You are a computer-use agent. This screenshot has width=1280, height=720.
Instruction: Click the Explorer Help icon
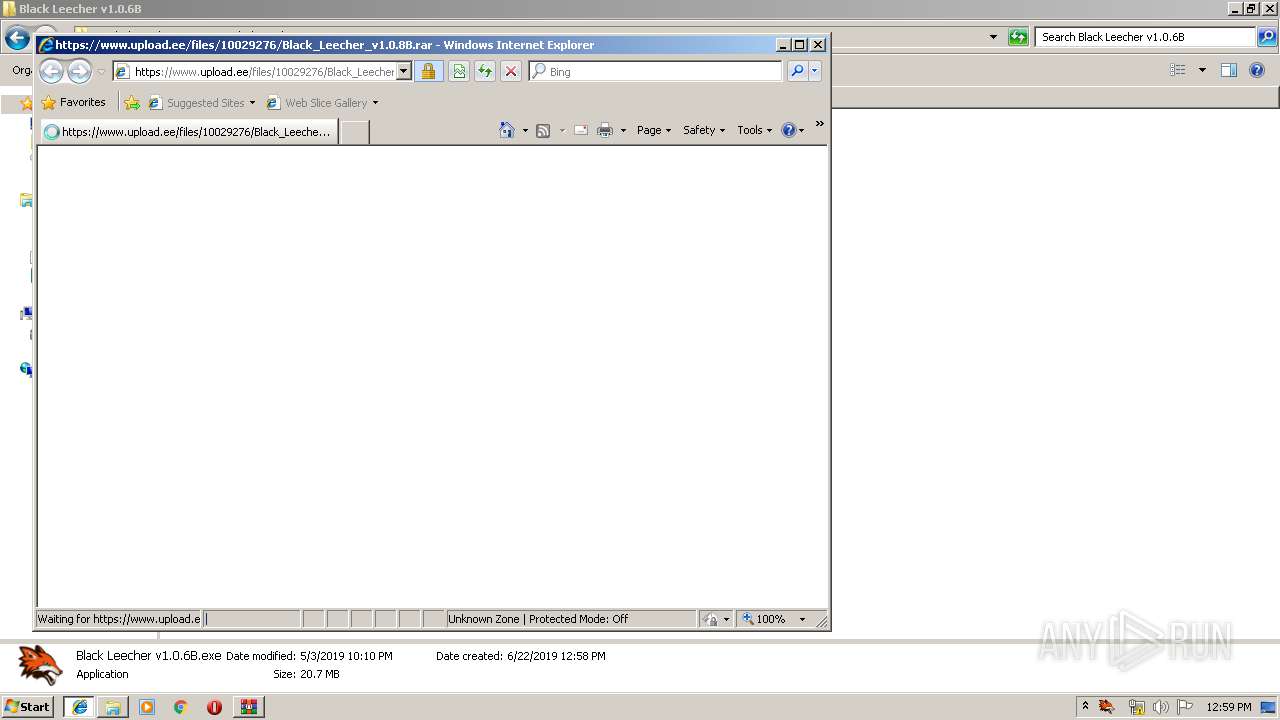pos(1258,70)
